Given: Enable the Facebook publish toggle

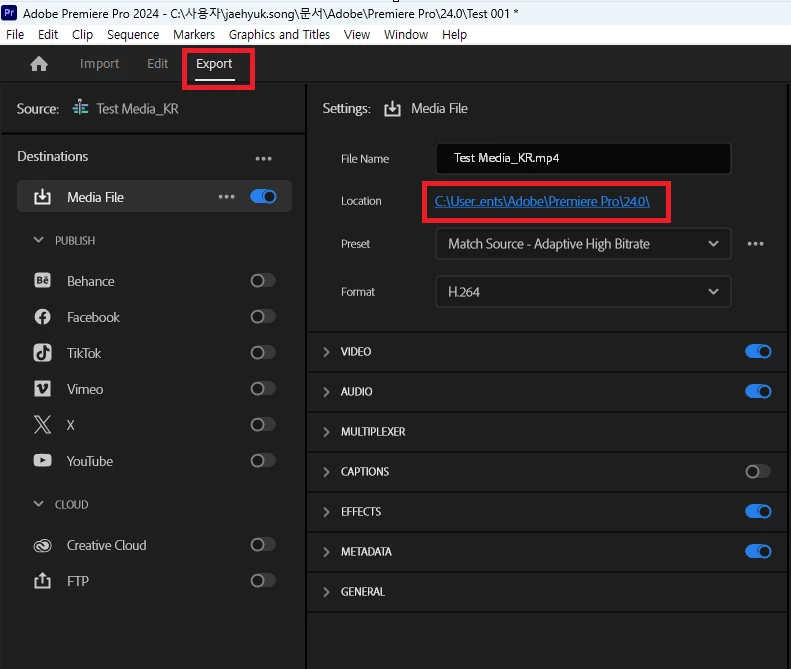Looking at the screenshot, I should (x=263, y=316).
